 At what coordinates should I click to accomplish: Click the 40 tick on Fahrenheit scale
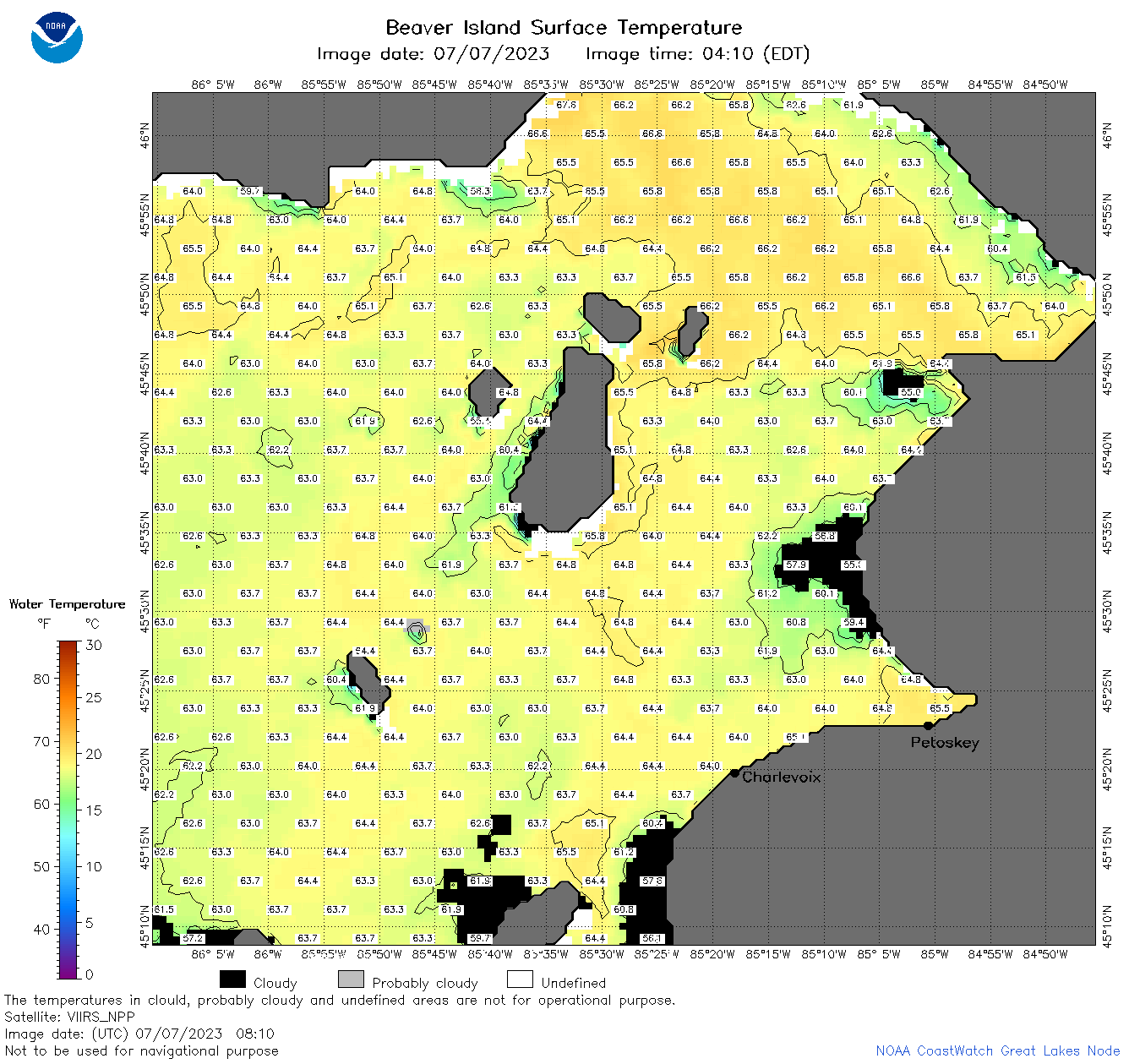click(41, 929)
